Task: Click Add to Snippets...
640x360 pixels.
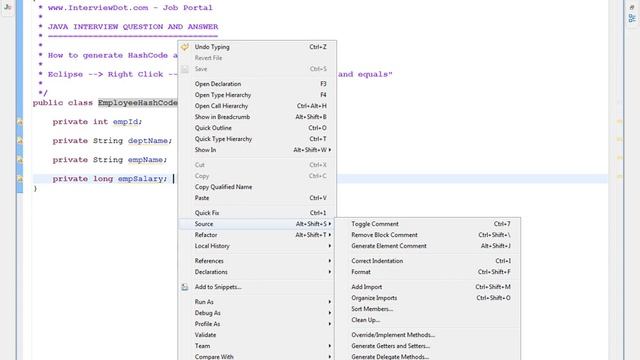Action: (x=257, y=287)
